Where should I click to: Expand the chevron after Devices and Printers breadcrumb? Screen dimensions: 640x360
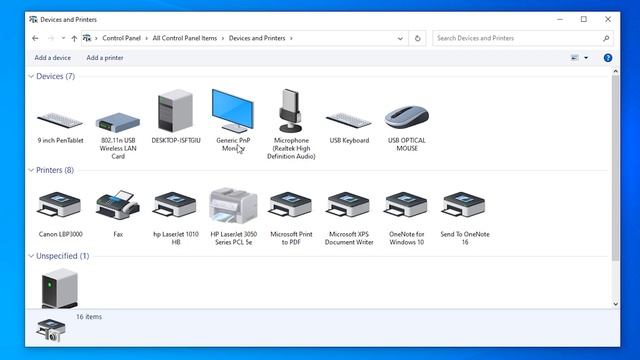click(291, 38)
